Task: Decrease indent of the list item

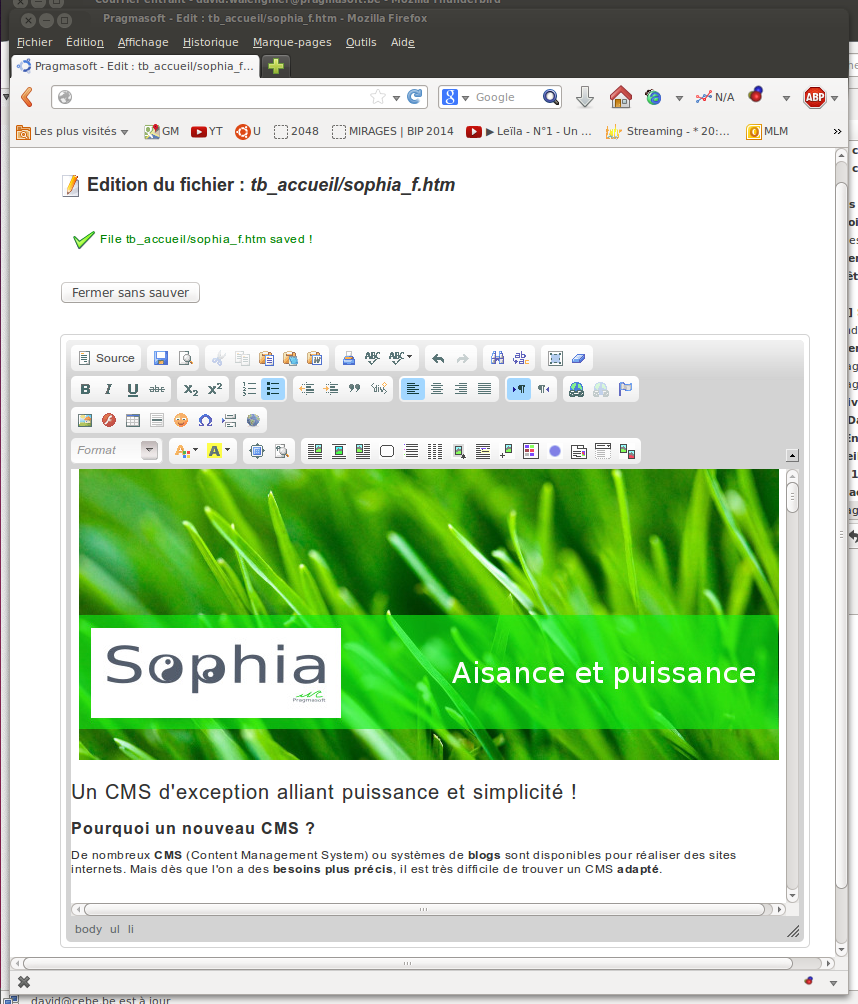Action: [x=307, y=389]
